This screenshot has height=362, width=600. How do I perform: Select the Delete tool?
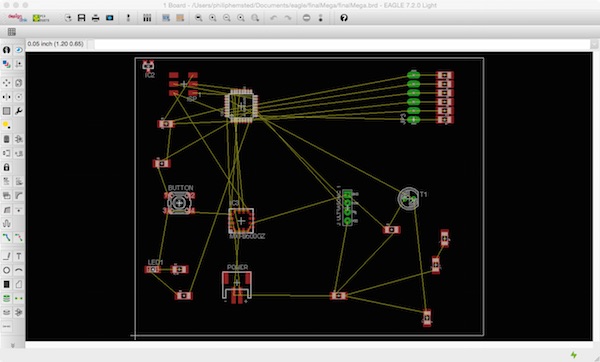point(7,139)
